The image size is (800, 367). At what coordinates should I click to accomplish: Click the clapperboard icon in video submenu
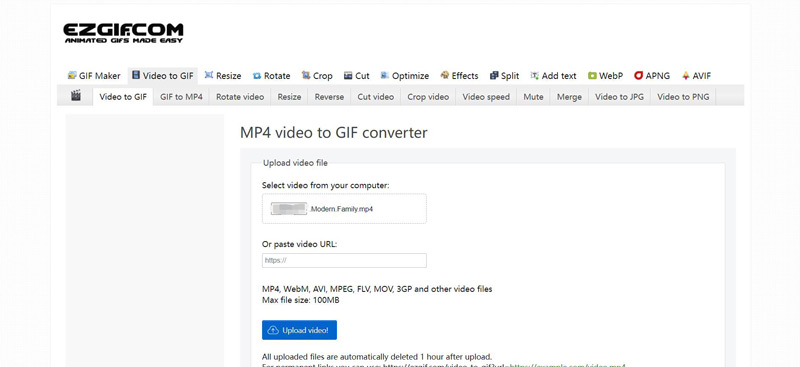tap(76, 95)
